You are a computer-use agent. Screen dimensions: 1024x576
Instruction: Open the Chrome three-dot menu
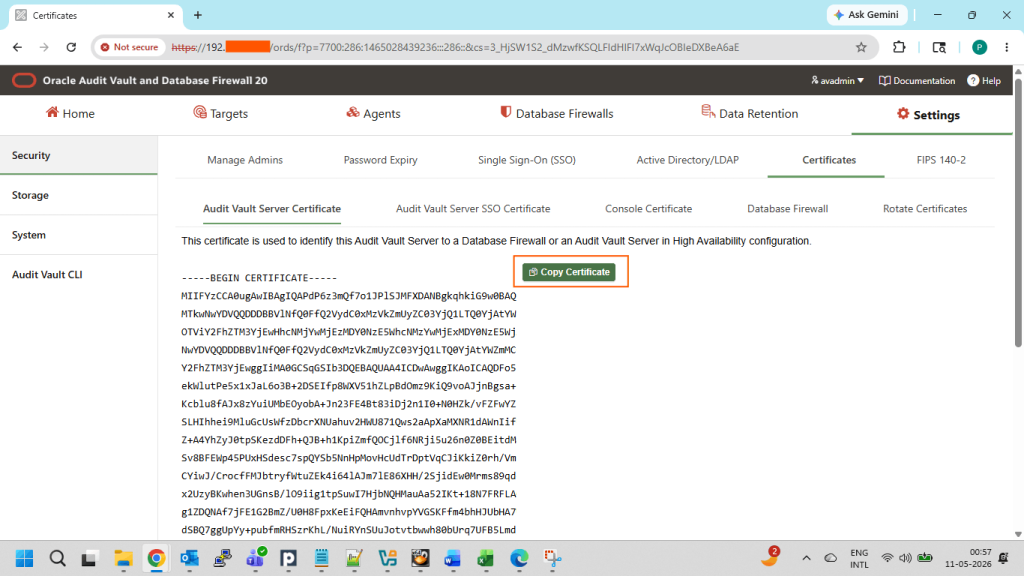click(1006, 47)
